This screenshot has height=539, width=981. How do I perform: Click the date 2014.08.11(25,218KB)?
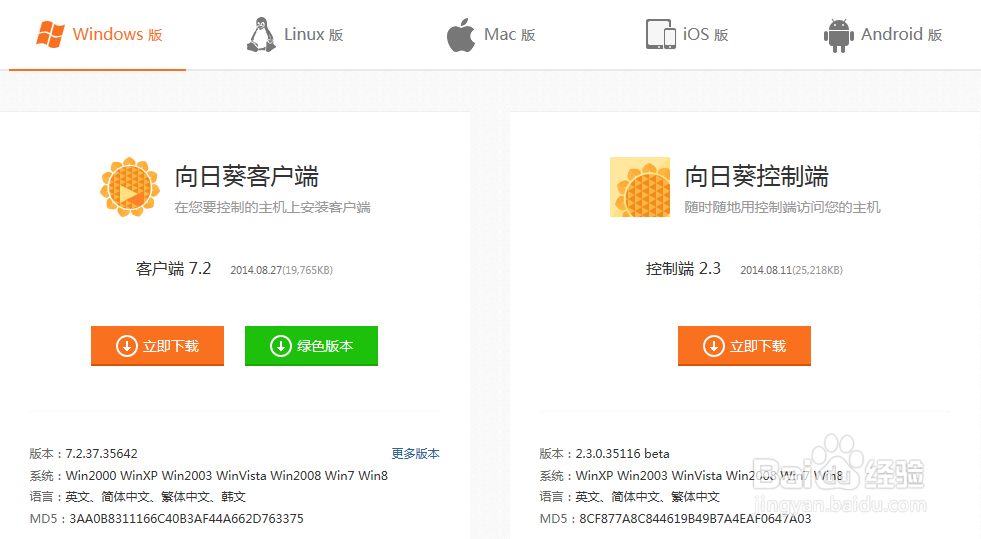click(x=791, y=270)
